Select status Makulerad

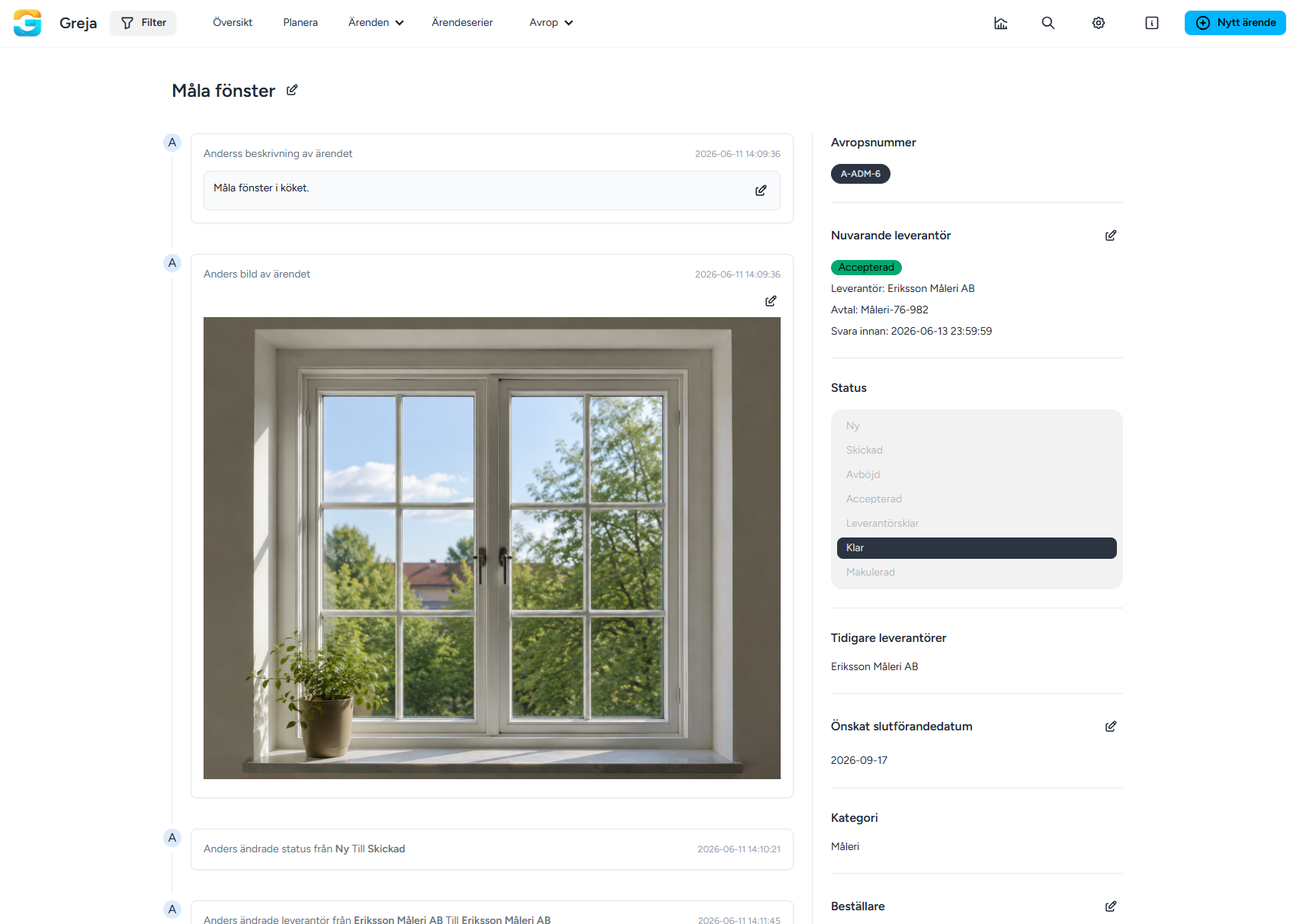(977, 573)
